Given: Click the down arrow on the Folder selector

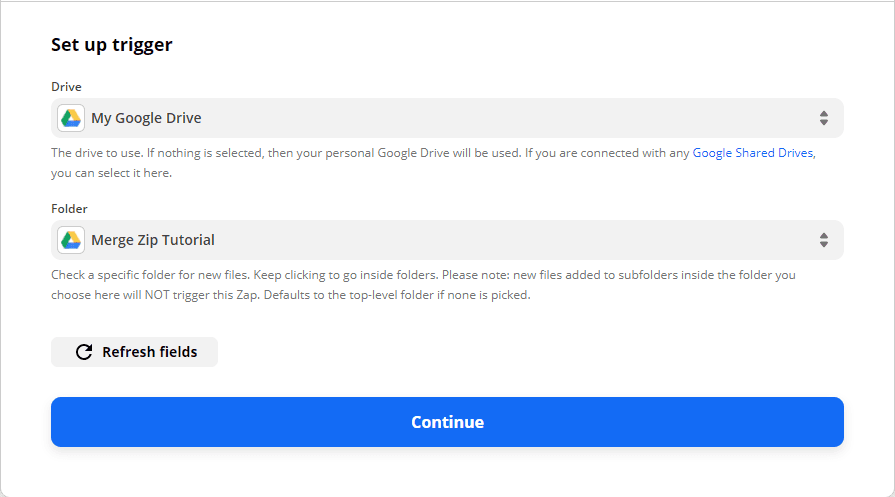Looking at the screenshot, I should coord(824,245).
